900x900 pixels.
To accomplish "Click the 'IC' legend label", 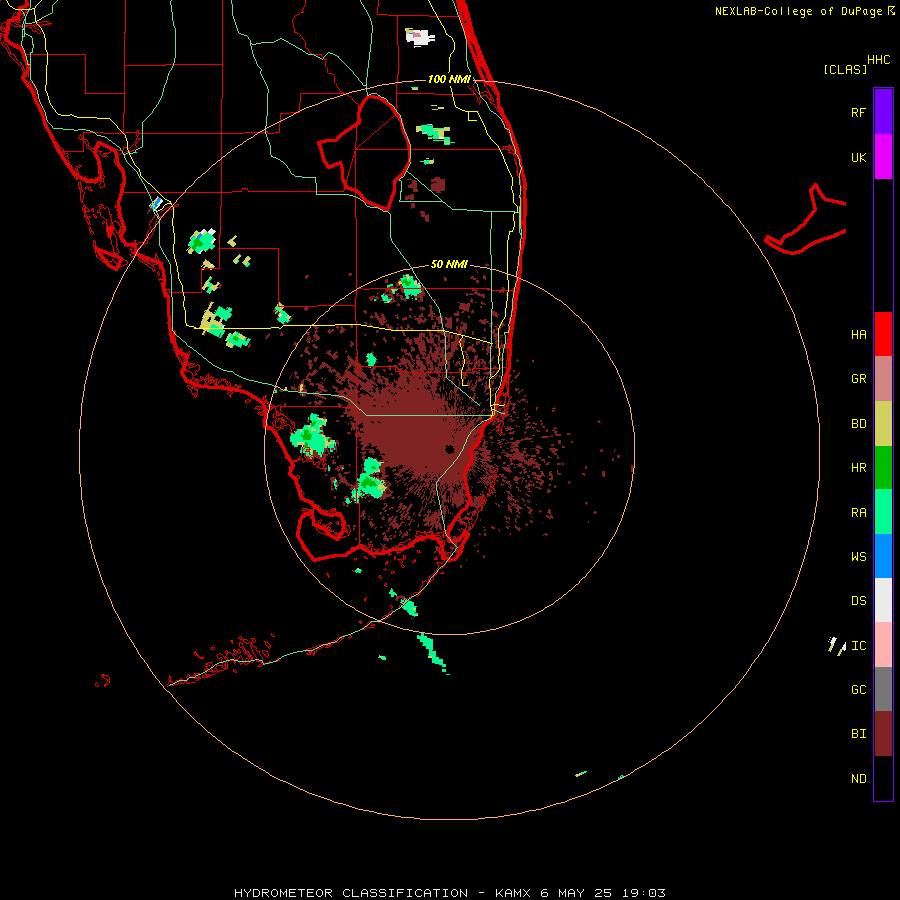I will point(858,646).
